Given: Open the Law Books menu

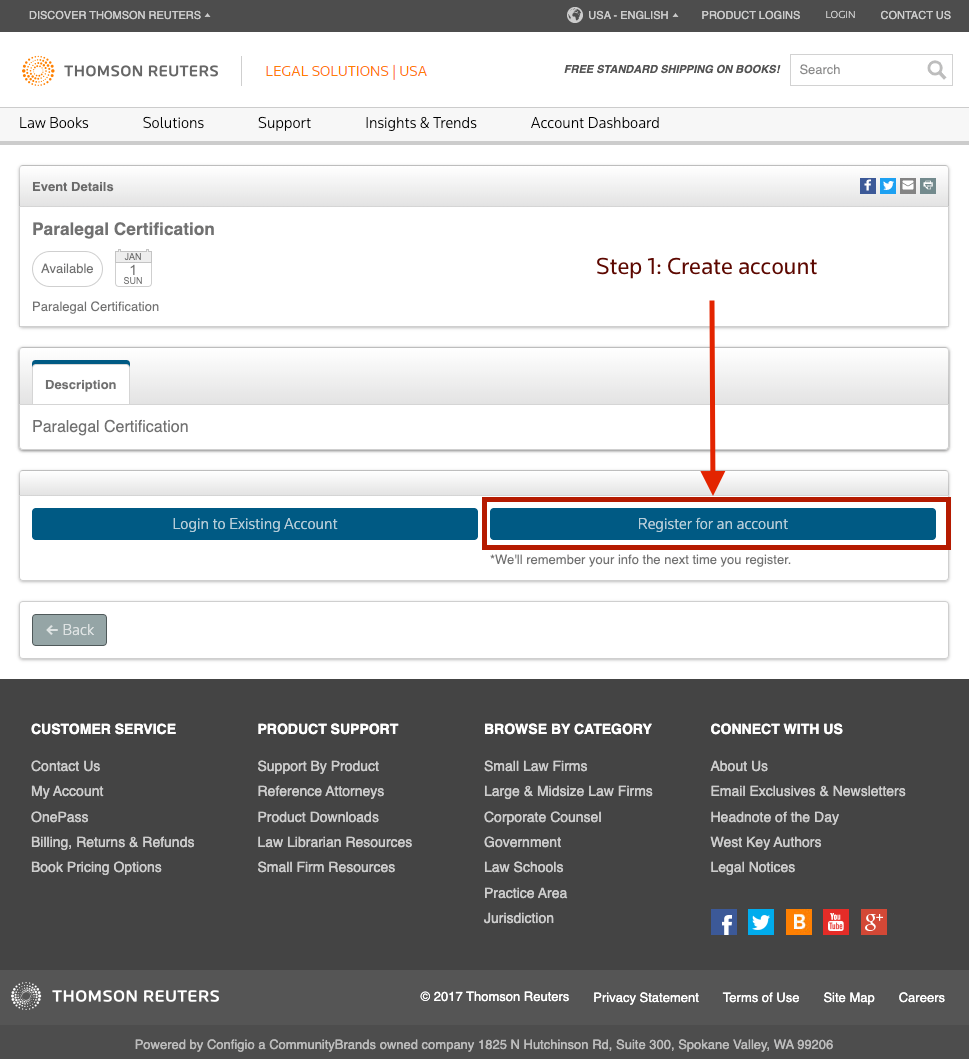Looking at the screenshot, I should click(54, 123).
